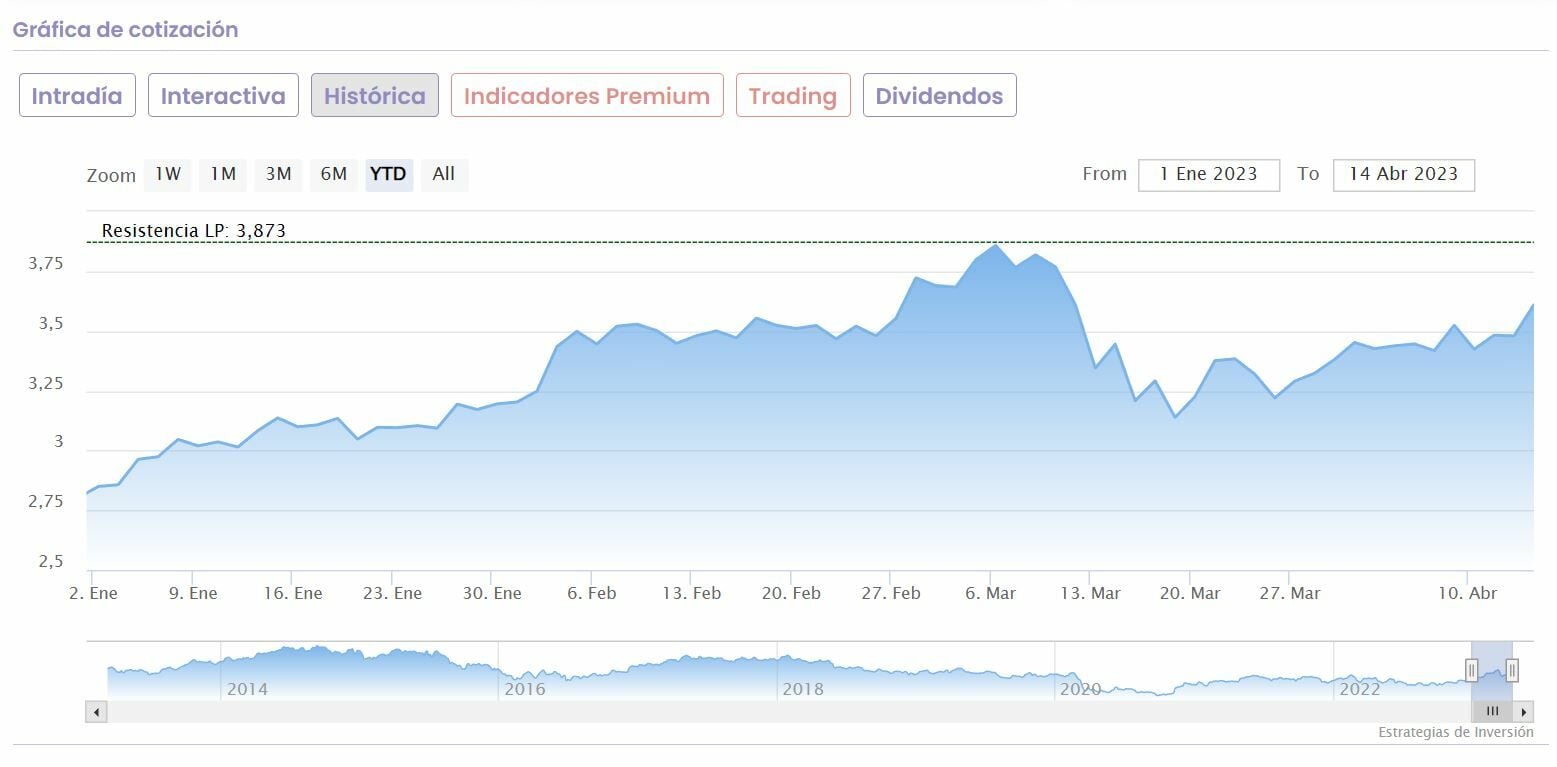
Task: Click the right navigator range handle
Action: pos(1512,669)
